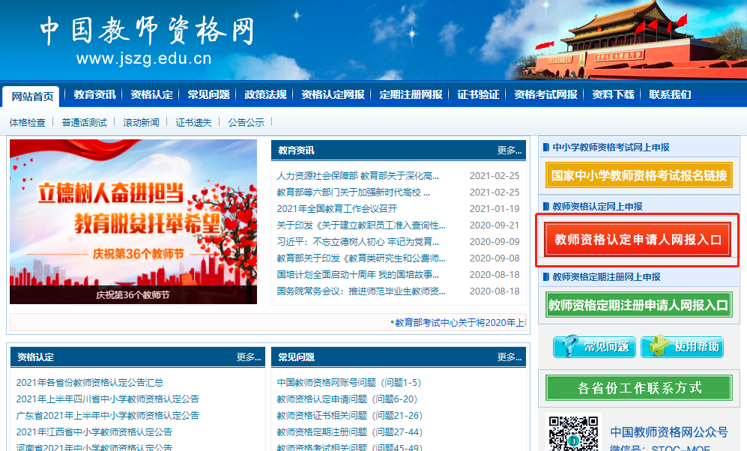Screen dimensions: 747x451
Task: Click red 教师资格认定申请人网报入口 button
Action: (x=639, y=240)
